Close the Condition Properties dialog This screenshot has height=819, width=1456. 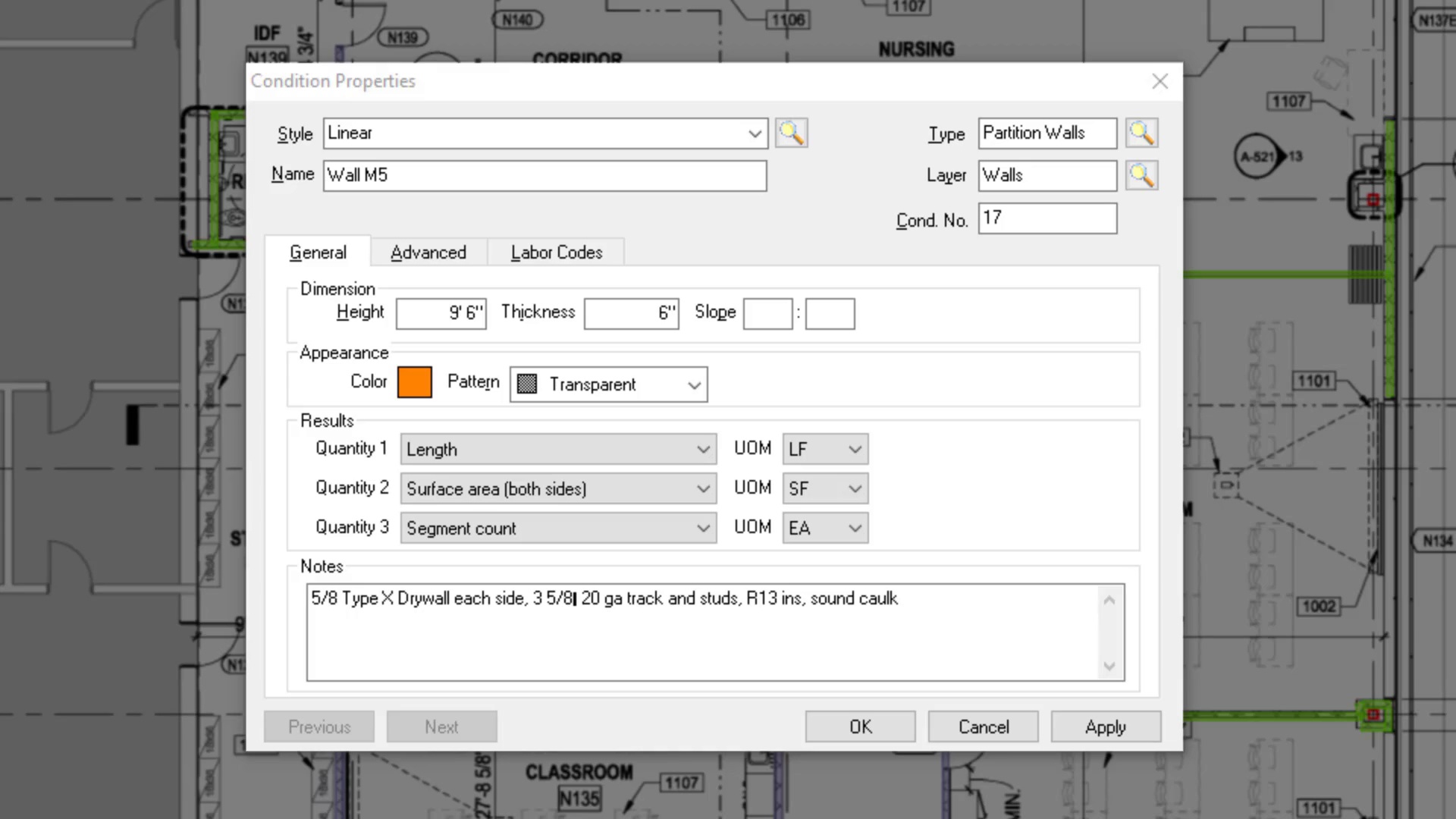[x=1159, y=81]
